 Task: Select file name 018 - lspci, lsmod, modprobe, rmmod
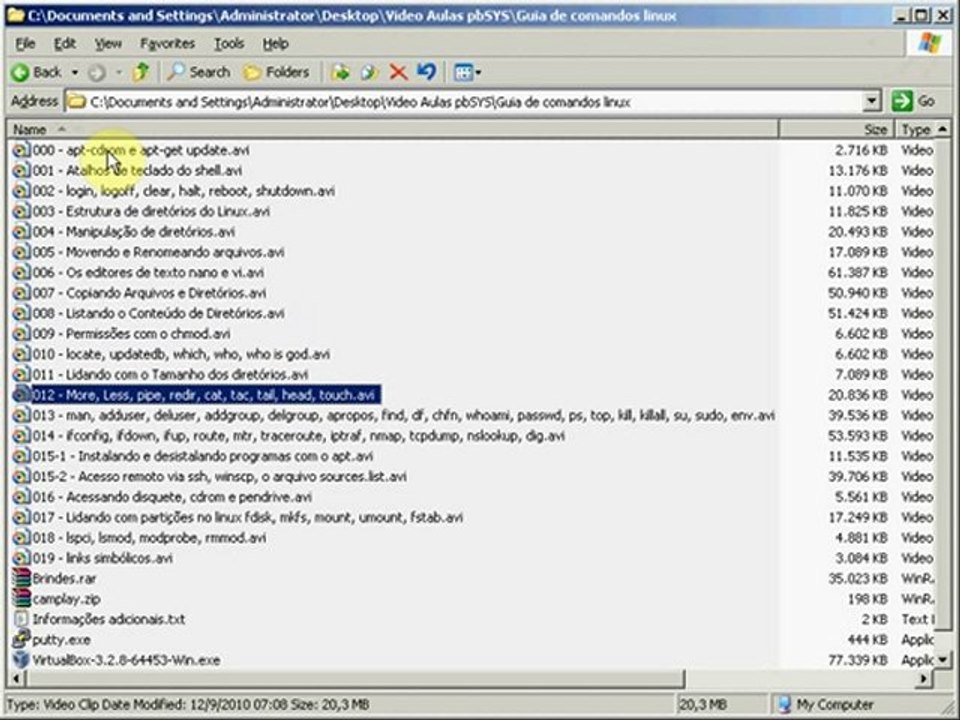tap(149, 538)
